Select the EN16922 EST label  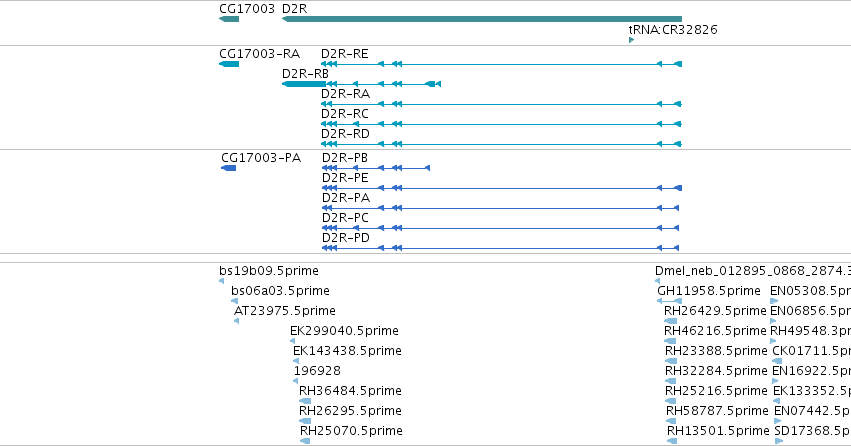pos(811,371)
